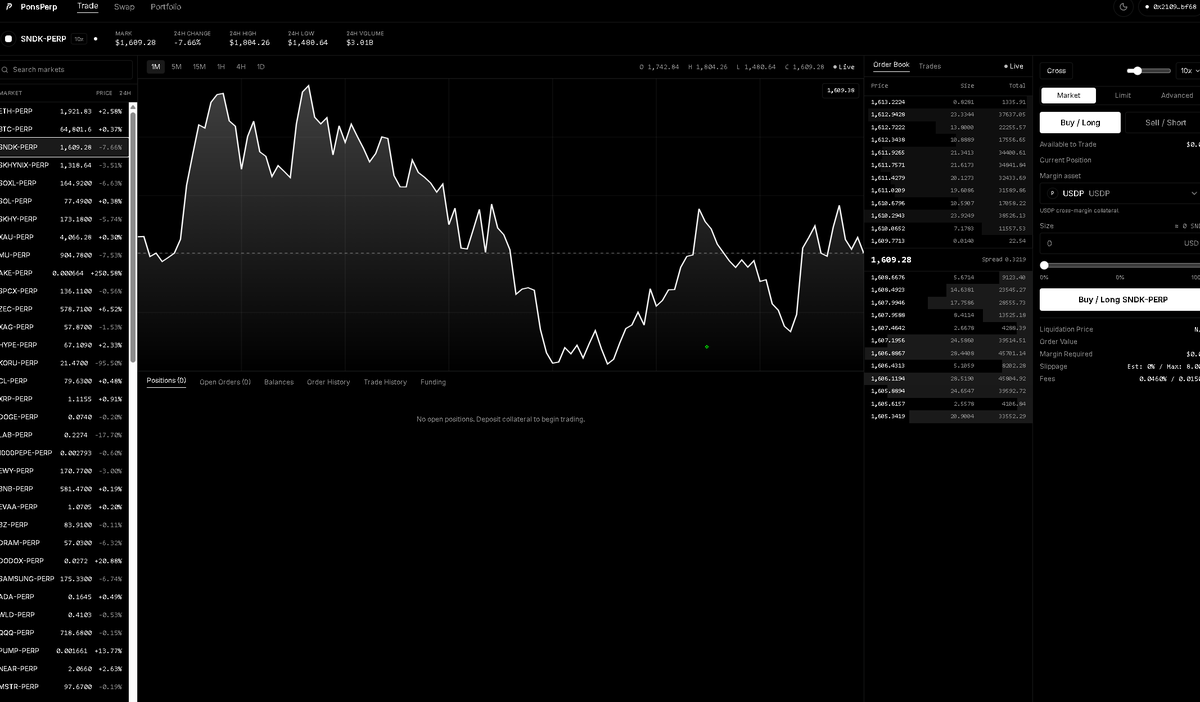The height and width of the screenshot is (702, 1200).
Task: Open the Open Orders (0) tab
Action: click(x=225, y=382)
